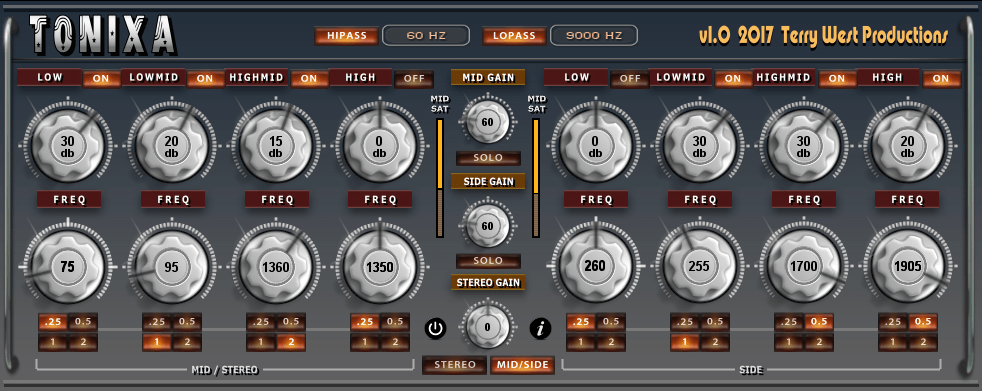
Task: Click the Mid LOWMID frequency knob at 95
Action: (x=172, y=266)
